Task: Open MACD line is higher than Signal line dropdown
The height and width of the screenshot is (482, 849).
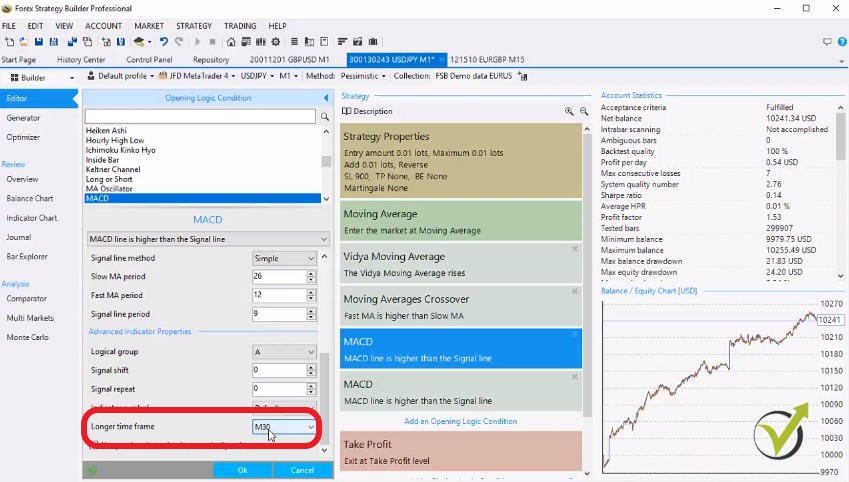Action: tap(208, 239)
